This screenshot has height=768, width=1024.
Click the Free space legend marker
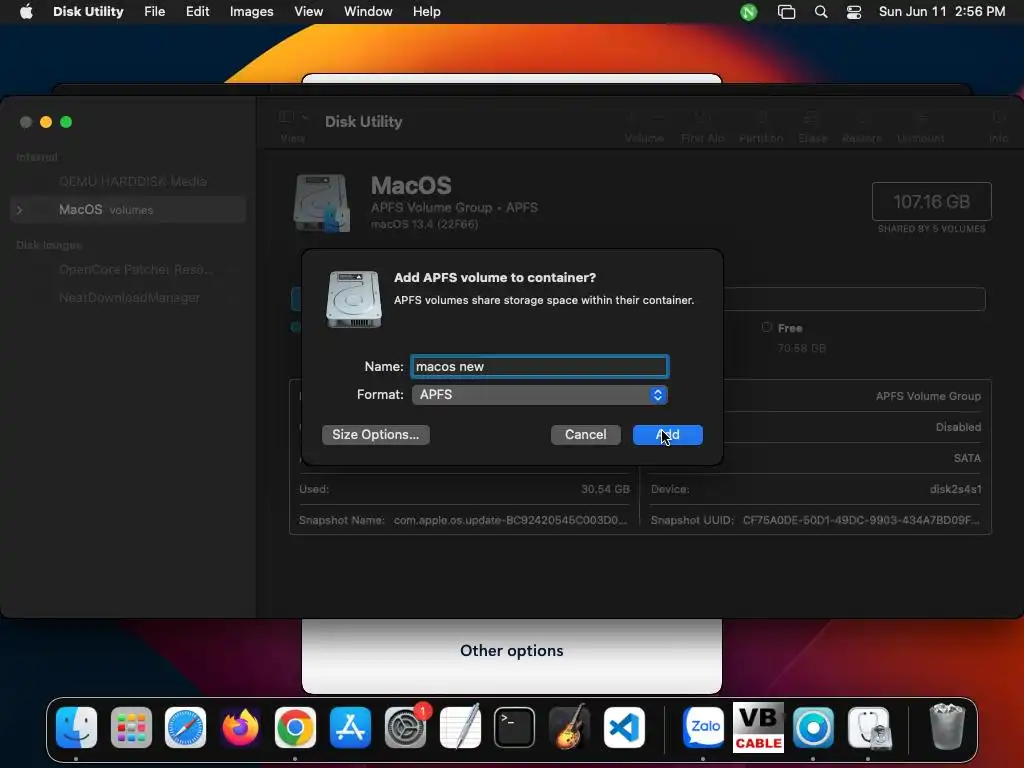pos(767,327)
